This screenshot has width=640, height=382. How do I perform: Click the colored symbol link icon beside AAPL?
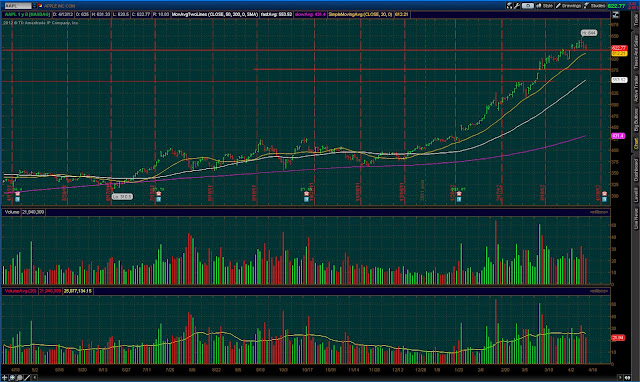click(40, 6)
